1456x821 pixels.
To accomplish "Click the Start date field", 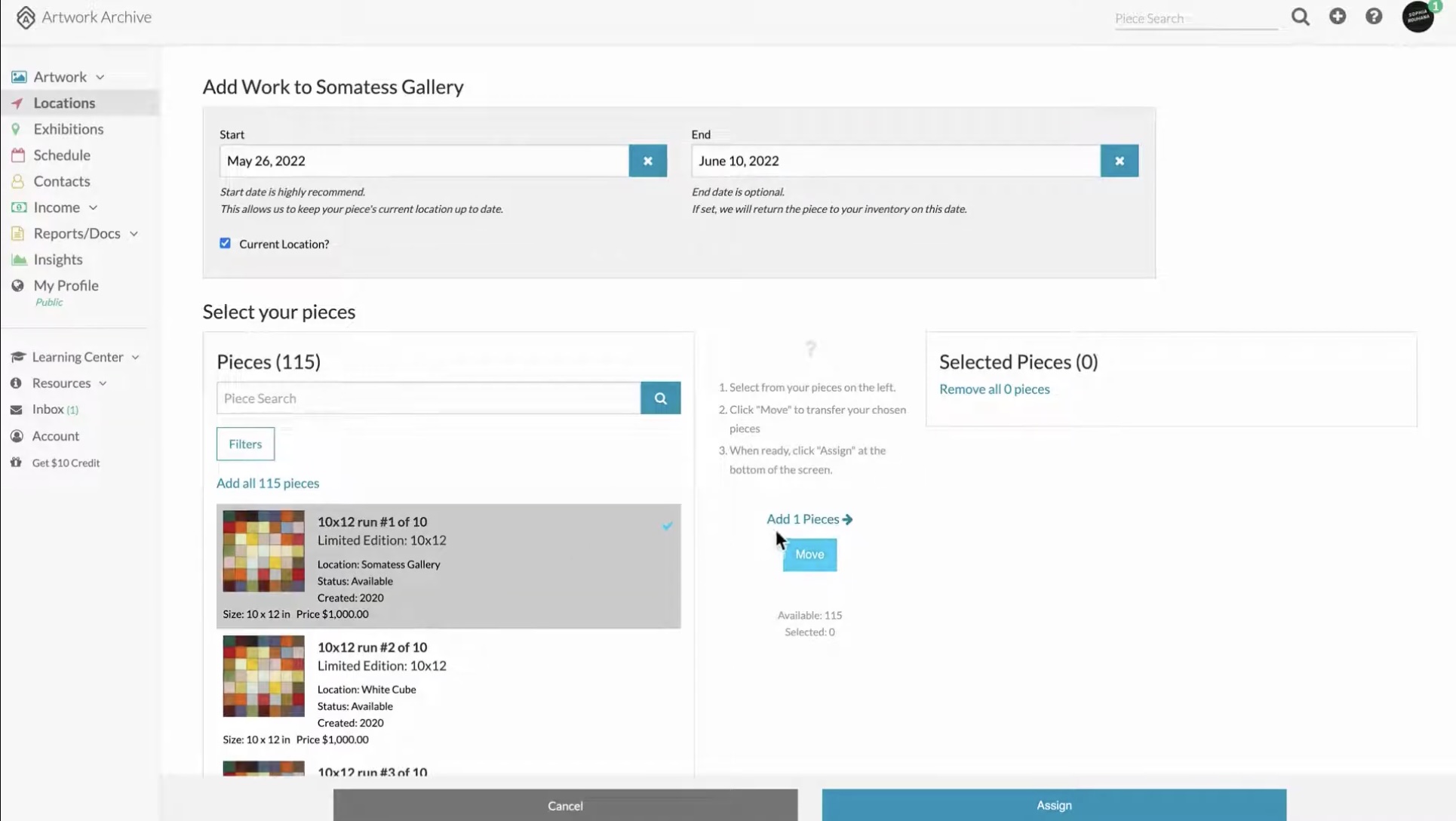I will click(x=424, y=161).
